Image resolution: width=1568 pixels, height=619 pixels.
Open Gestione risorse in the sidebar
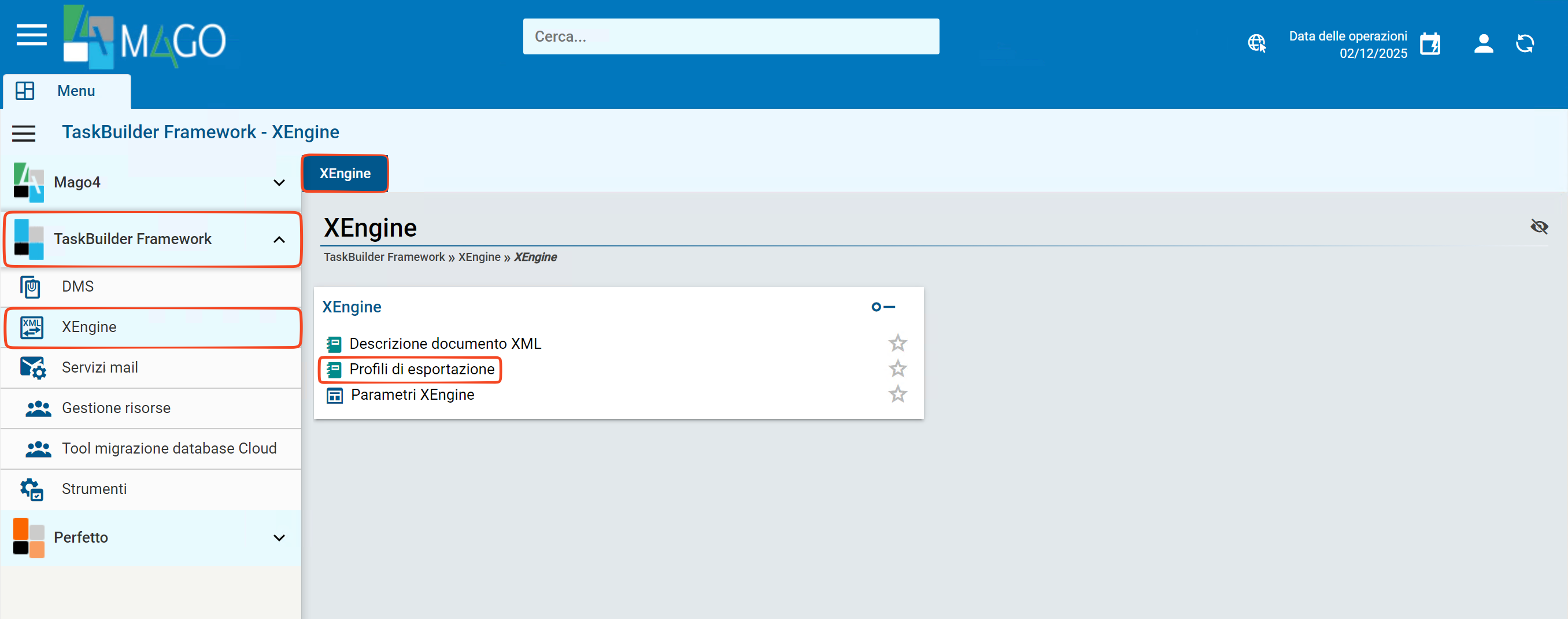(151, 408)
